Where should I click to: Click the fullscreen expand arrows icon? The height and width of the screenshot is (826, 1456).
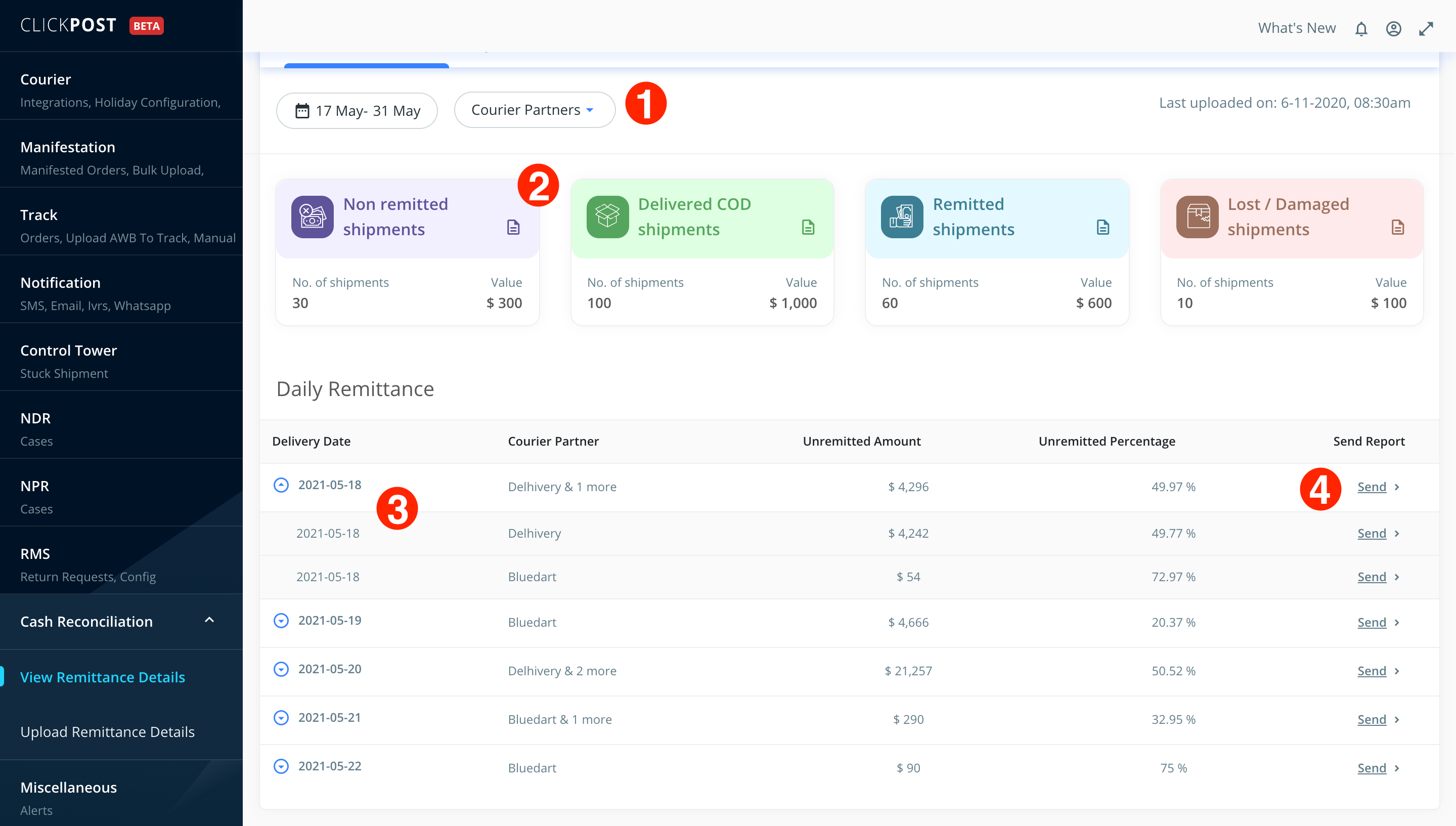pos(1426,29)
